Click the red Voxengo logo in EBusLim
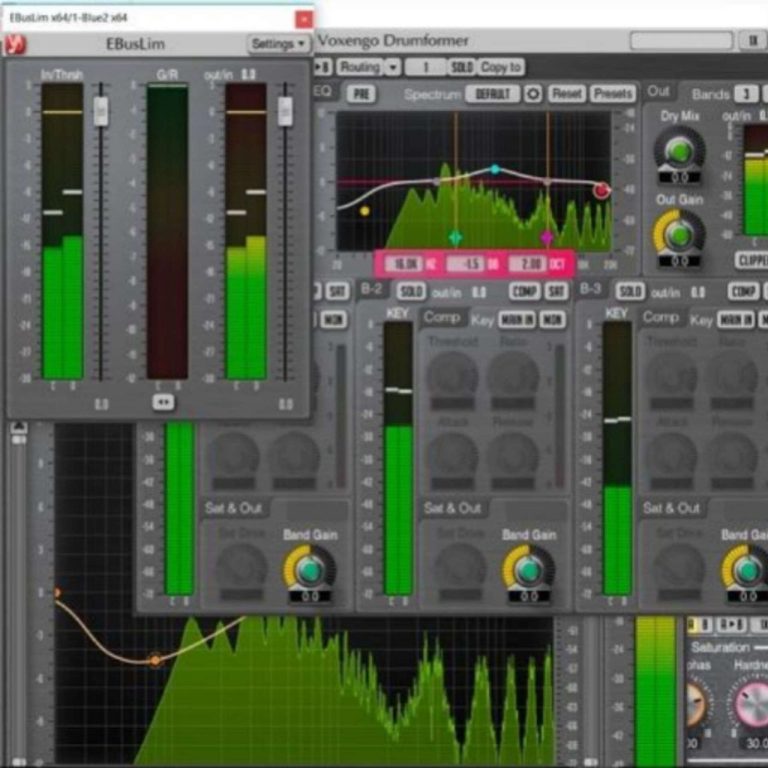This screenshot has height=768, width=768. (x=15, y=45)
